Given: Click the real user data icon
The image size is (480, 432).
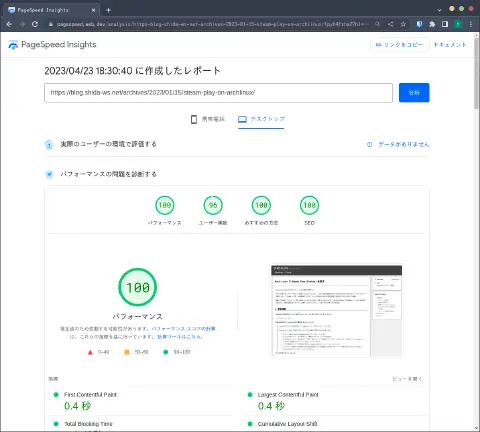Looking at the screenshot, I should pos(49,144).
